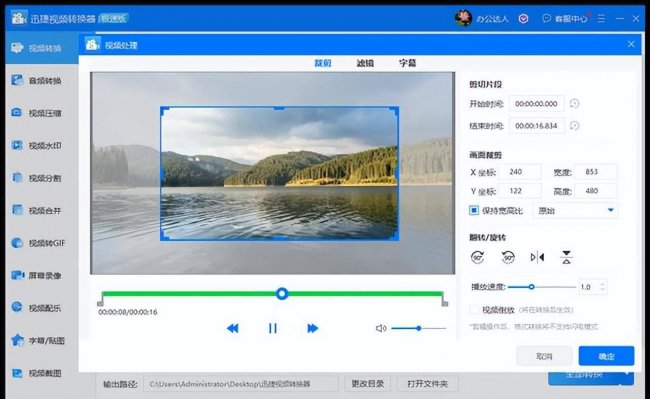The width and height of the screenshot is (650, 399).
Task: Switch to the 字幕 tab
Action: tap(407, 63)
